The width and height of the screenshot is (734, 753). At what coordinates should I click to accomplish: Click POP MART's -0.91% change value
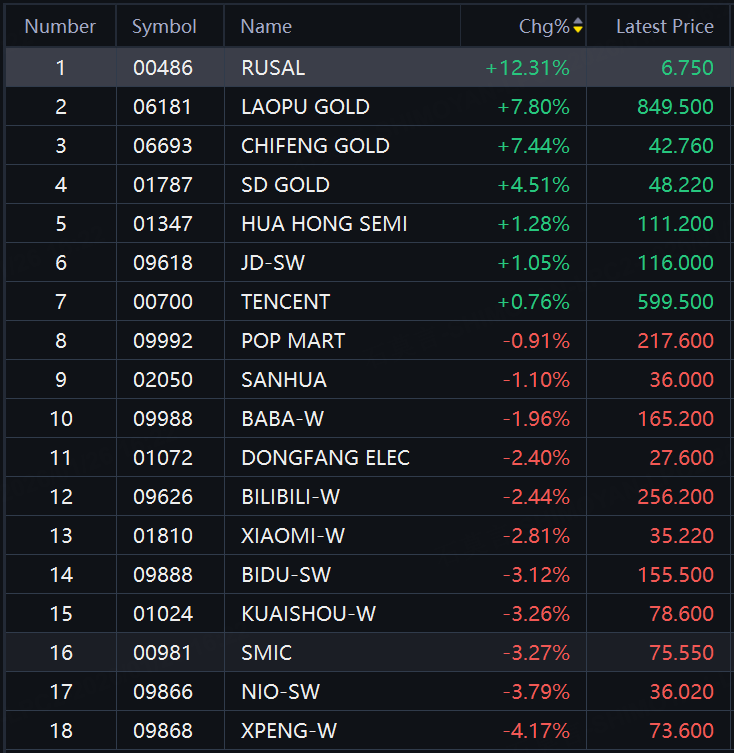point(536,341)
